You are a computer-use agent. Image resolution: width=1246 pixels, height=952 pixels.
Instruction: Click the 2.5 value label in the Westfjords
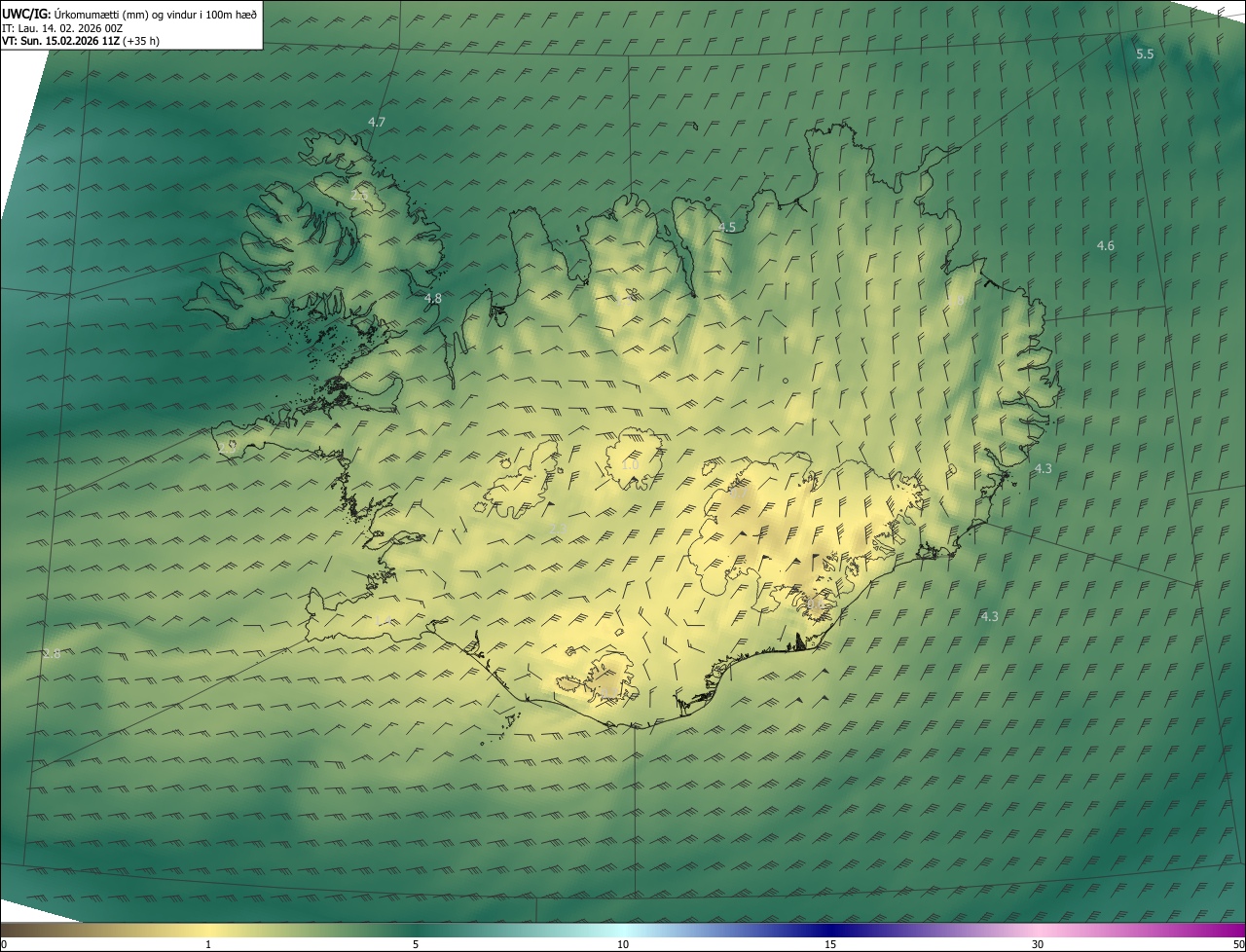[359, 196]
